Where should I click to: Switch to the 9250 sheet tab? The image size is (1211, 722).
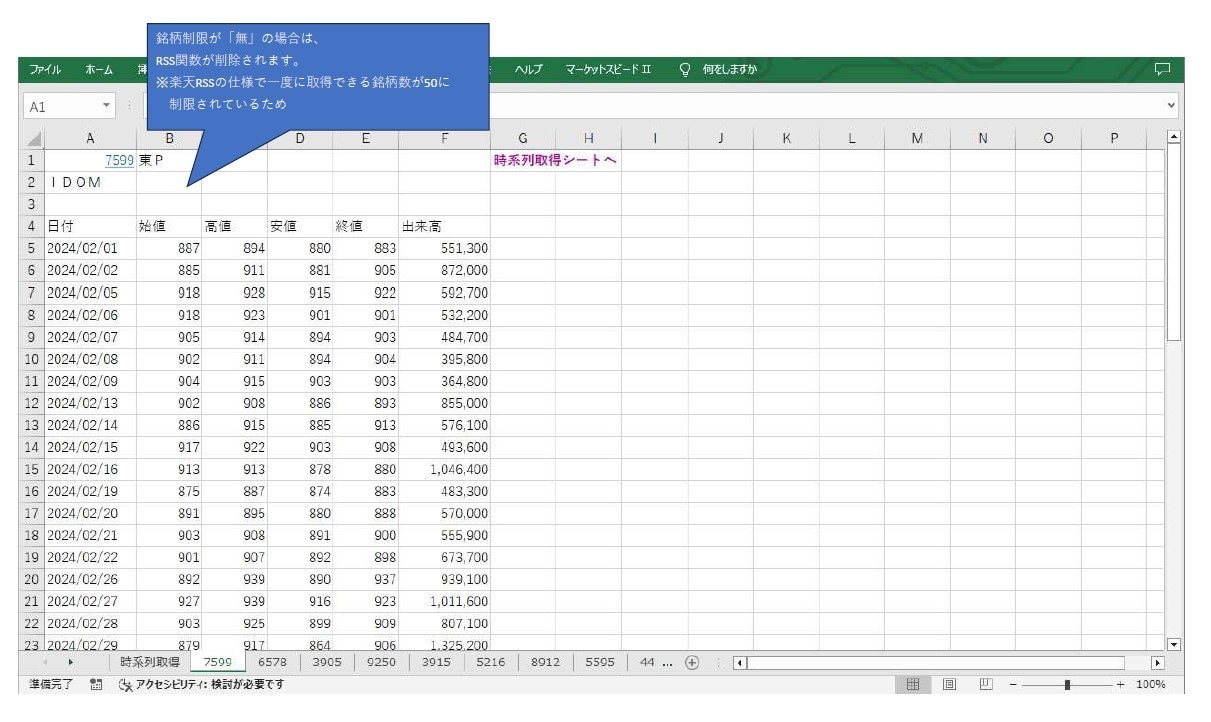[381, 662]
